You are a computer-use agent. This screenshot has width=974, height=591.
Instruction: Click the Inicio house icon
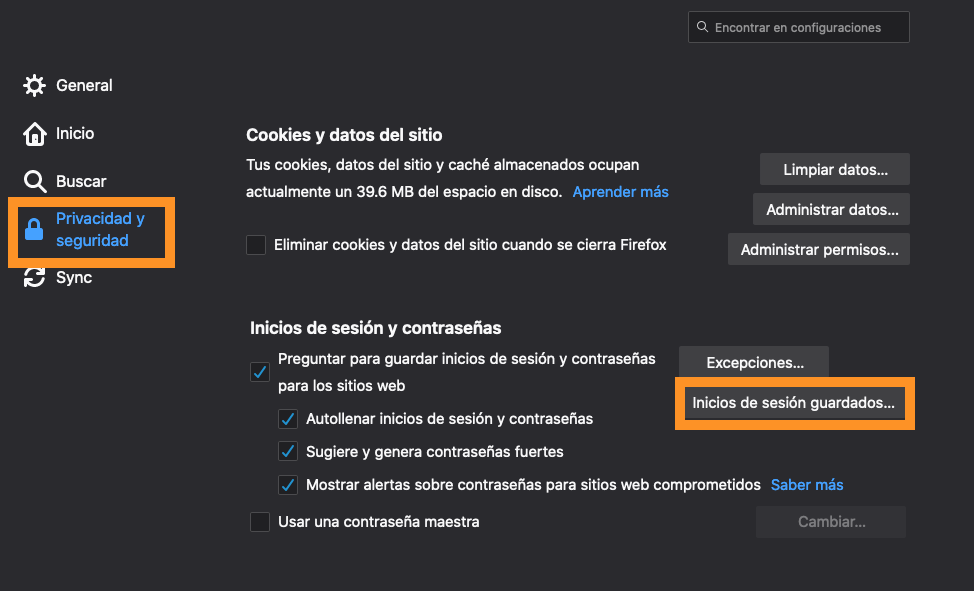click(35, 134)
